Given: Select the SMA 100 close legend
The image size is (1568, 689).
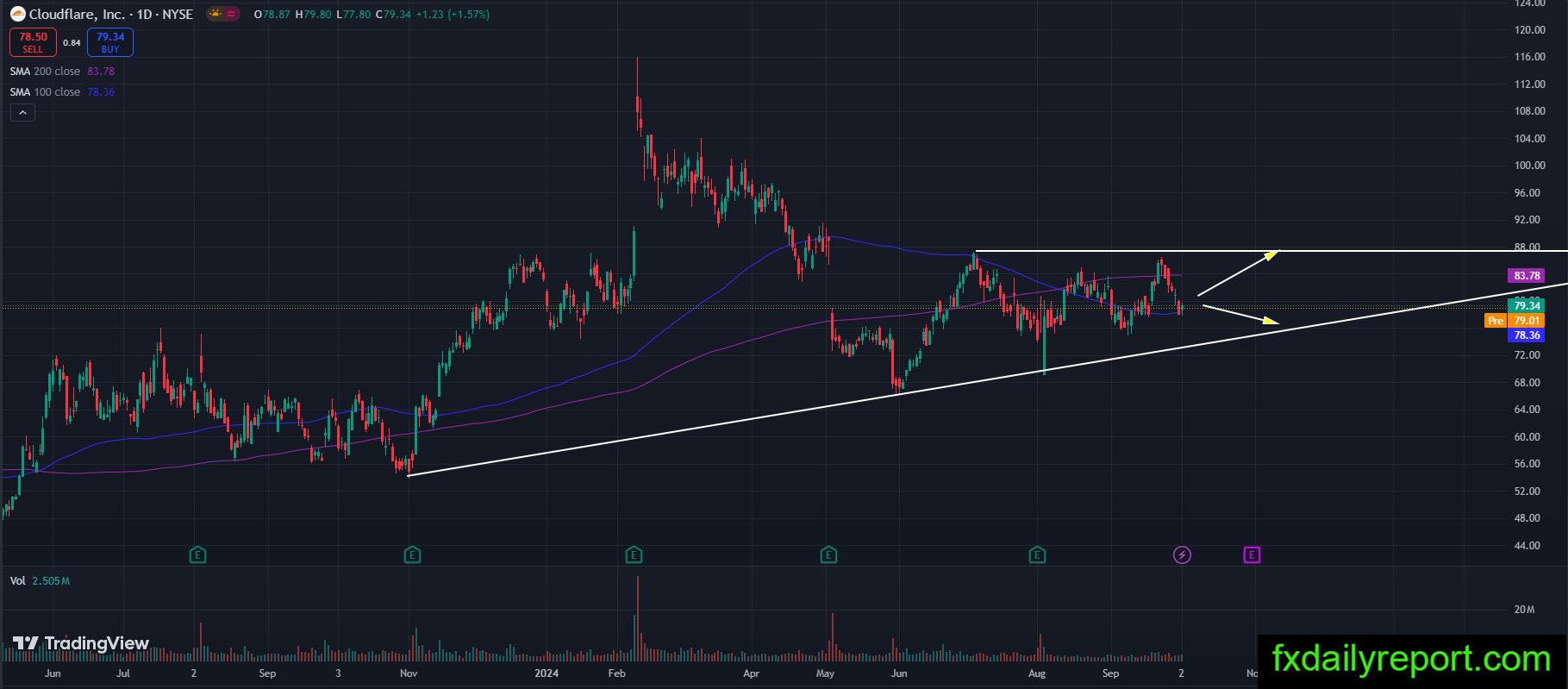Looking at the screenshot, I should click(62, 92).
